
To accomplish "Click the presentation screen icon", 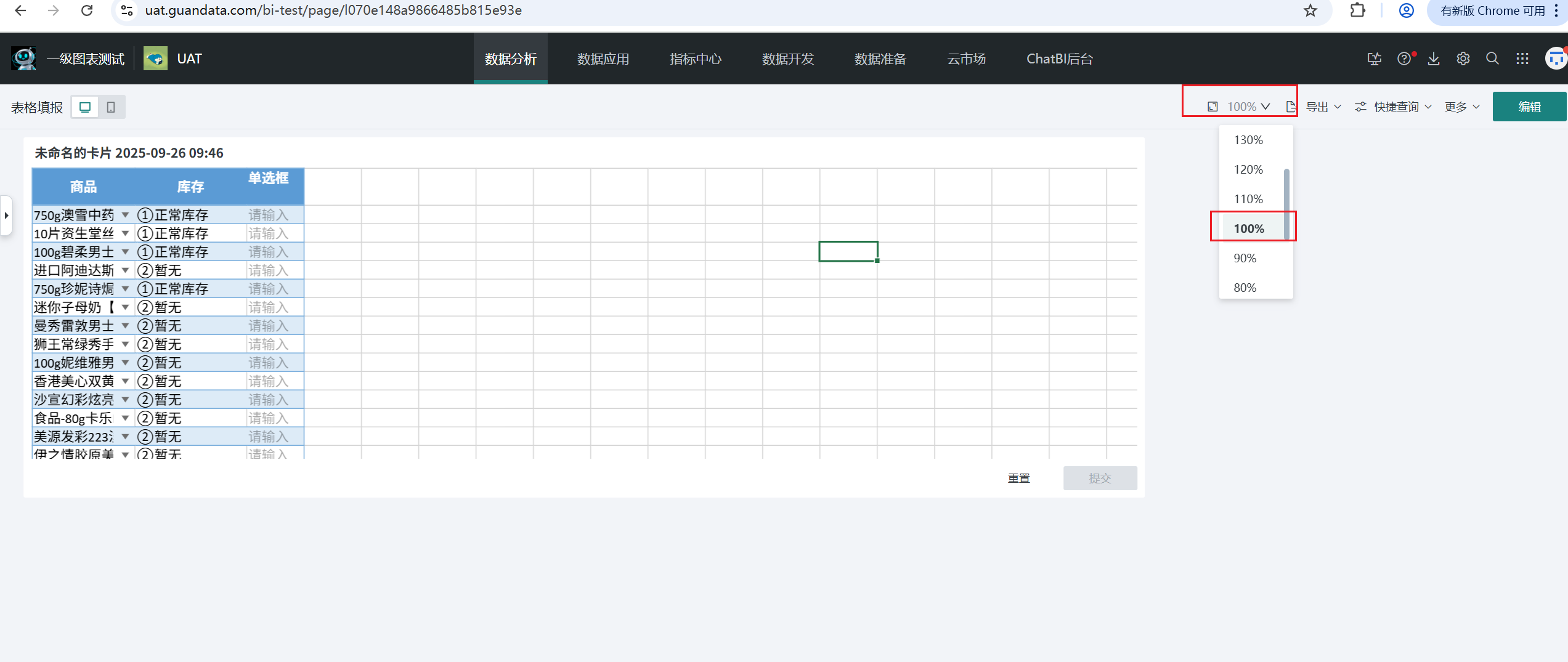I will point(1374,59).
